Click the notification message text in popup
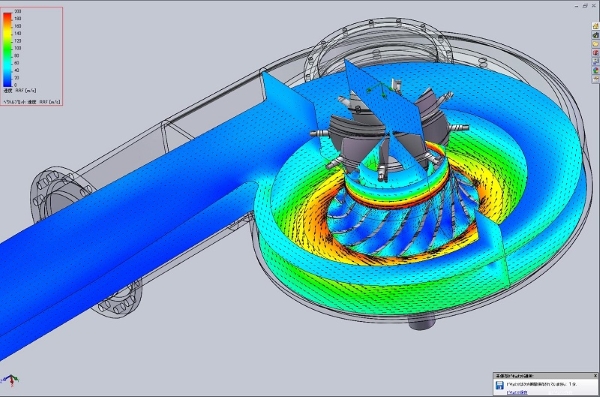Image resolution: width=600 pixels, height=397 pixels. click(541, 384)
